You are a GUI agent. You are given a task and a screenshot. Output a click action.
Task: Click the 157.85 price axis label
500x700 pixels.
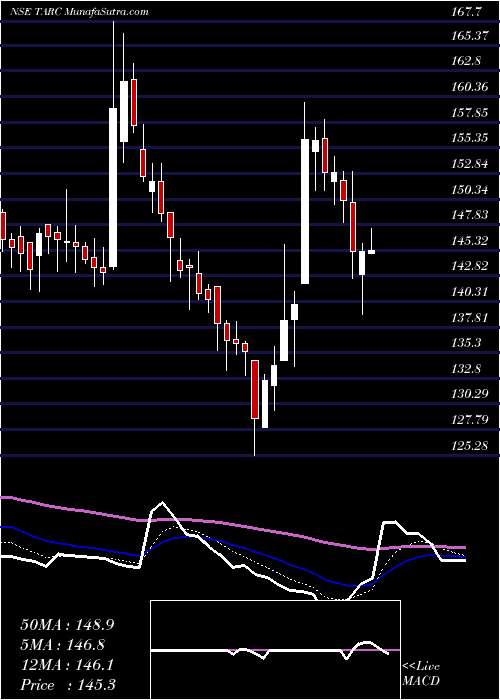[469, 112]
